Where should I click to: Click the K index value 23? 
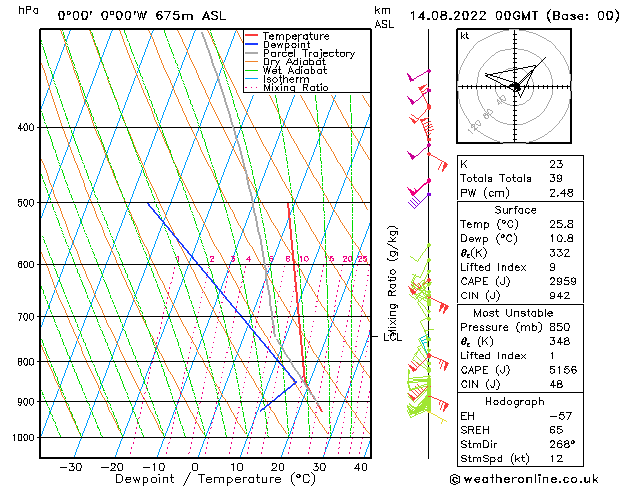pos(556,164)
